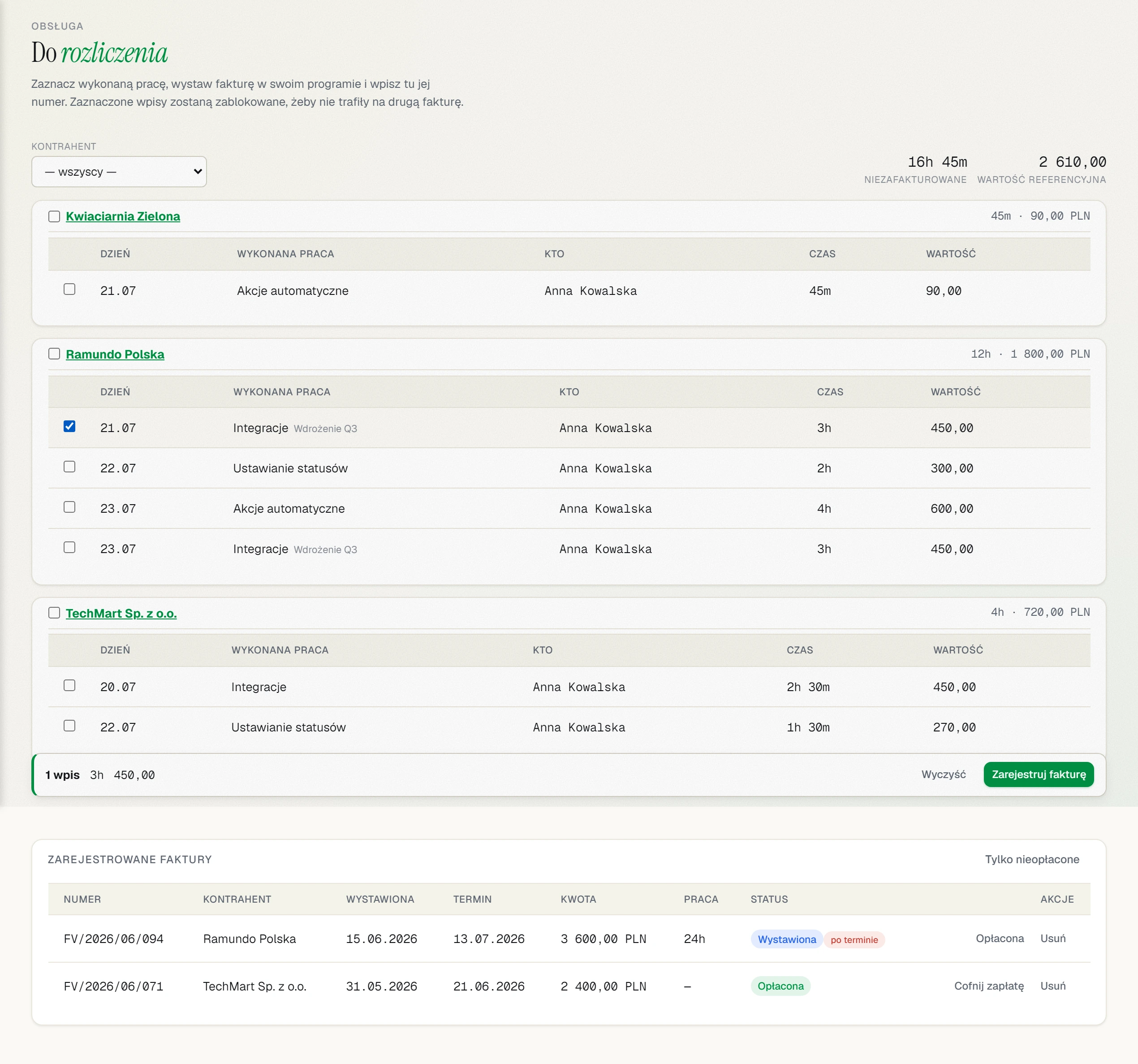Click the Kwota column header in invoices table

coord(578,899)
